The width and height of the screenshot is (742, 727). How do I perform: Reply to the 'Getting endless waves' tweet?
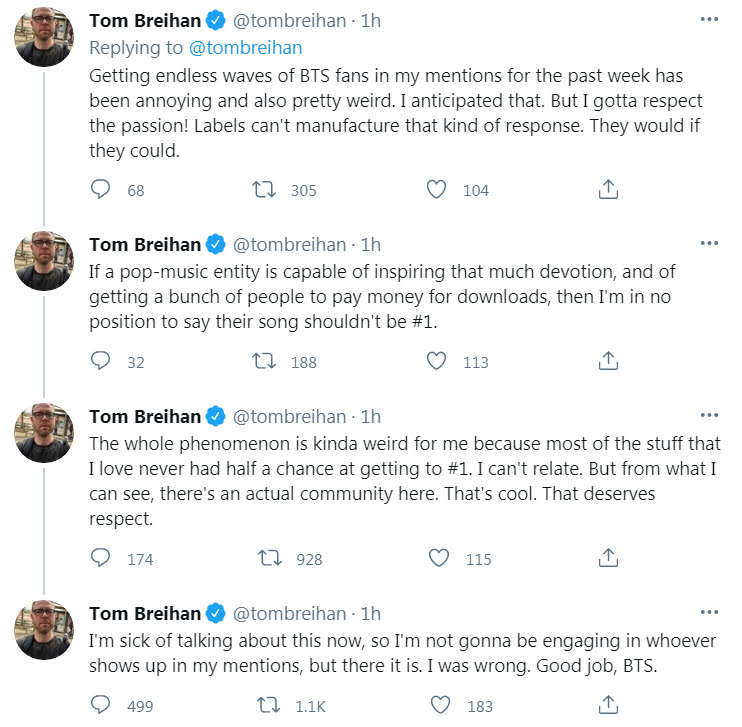pyautogui.click(x=100, y=189)
